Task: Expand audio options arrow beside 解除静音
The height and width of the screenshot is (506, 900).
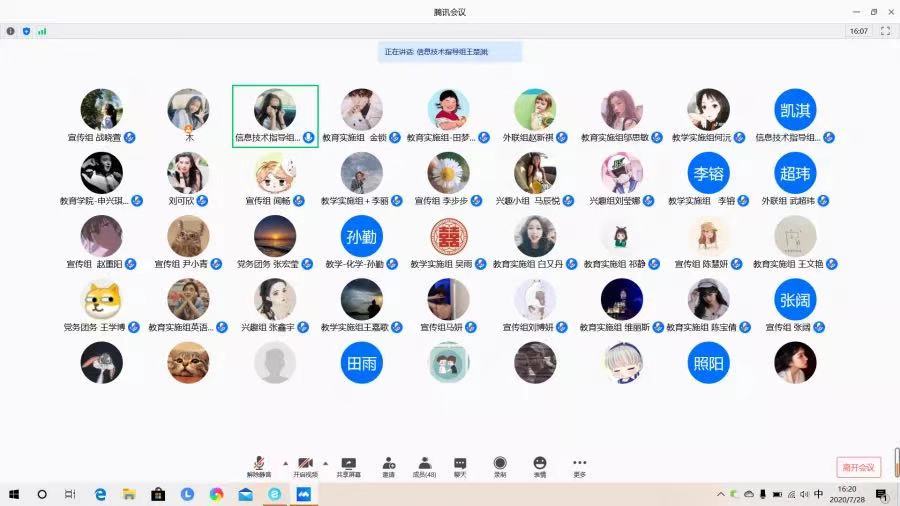Action: coord(284,463)
